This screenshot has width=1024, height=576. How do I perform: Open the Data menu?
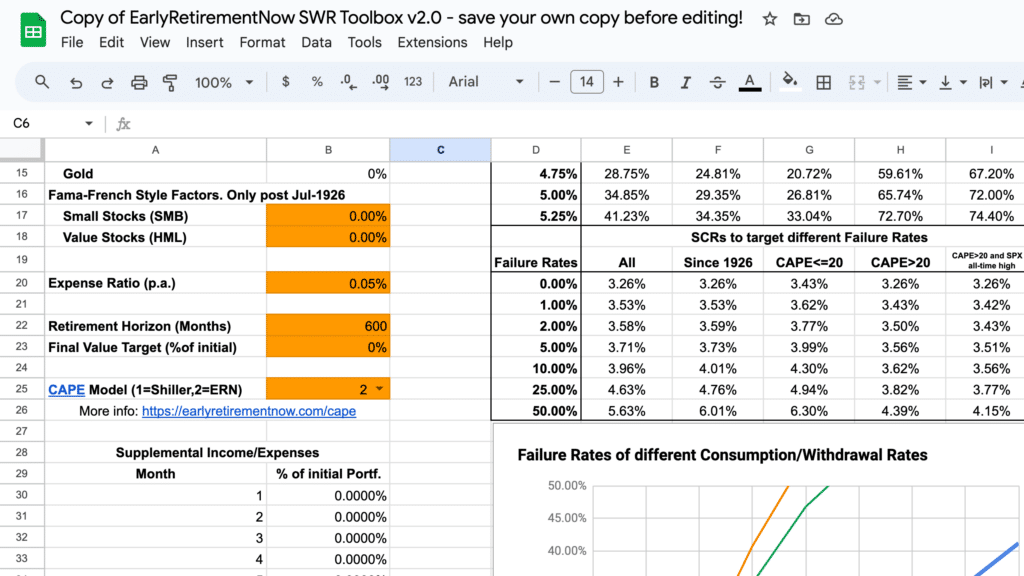pyautogui.click(x=316, y=42)
